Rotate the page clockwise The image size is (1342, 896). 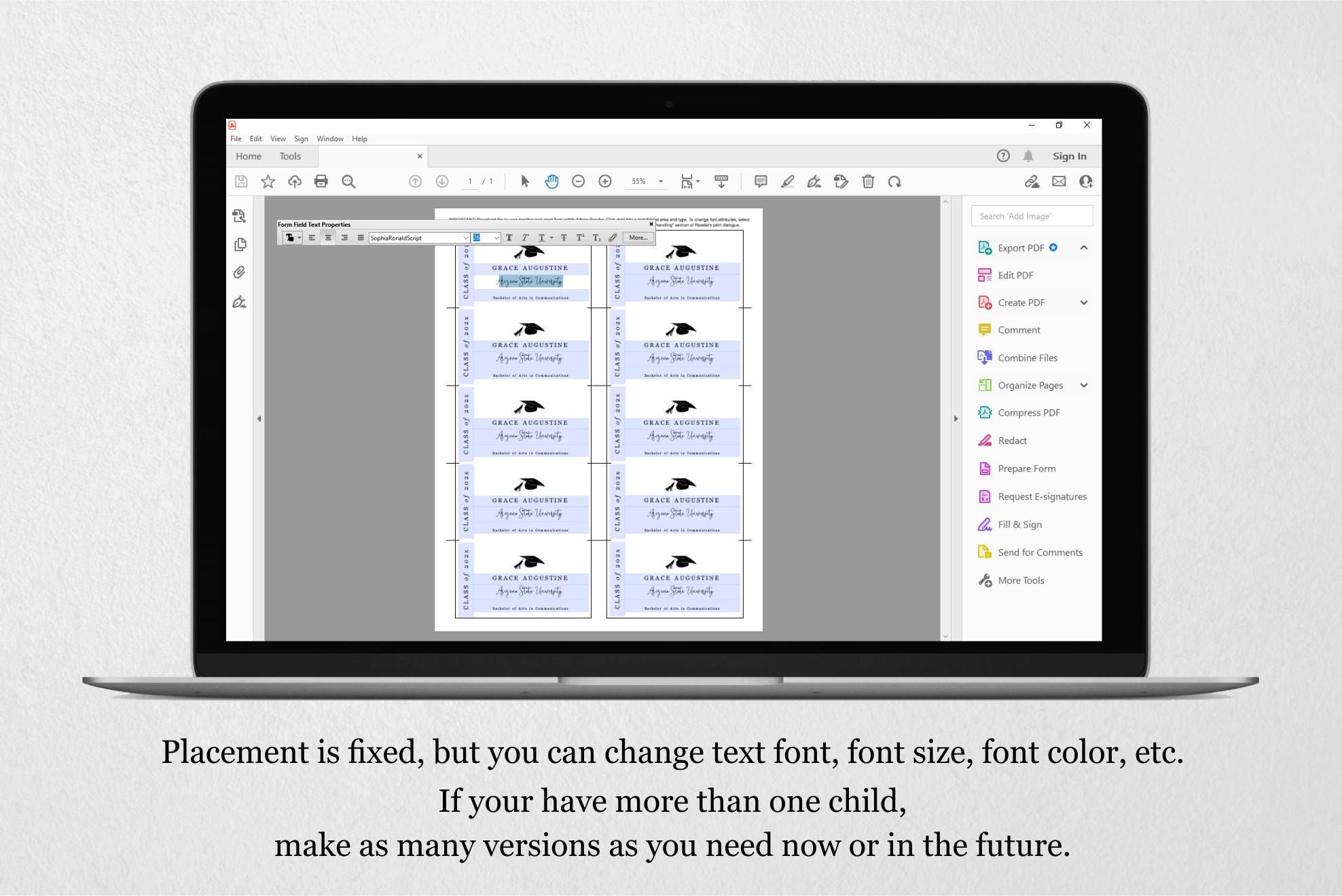tap(894, 181)
